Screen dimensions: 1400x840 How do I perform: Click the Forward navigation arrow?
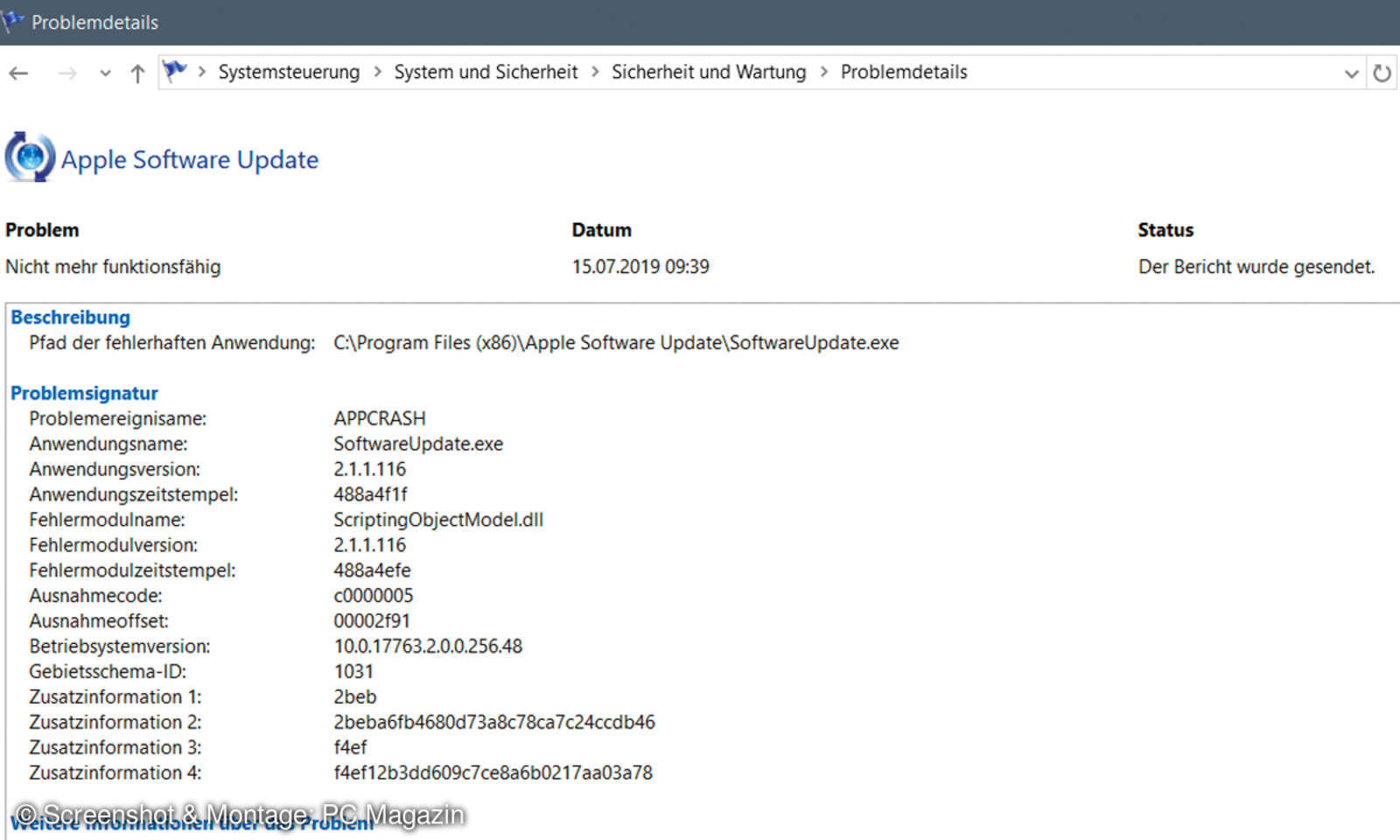66,73
